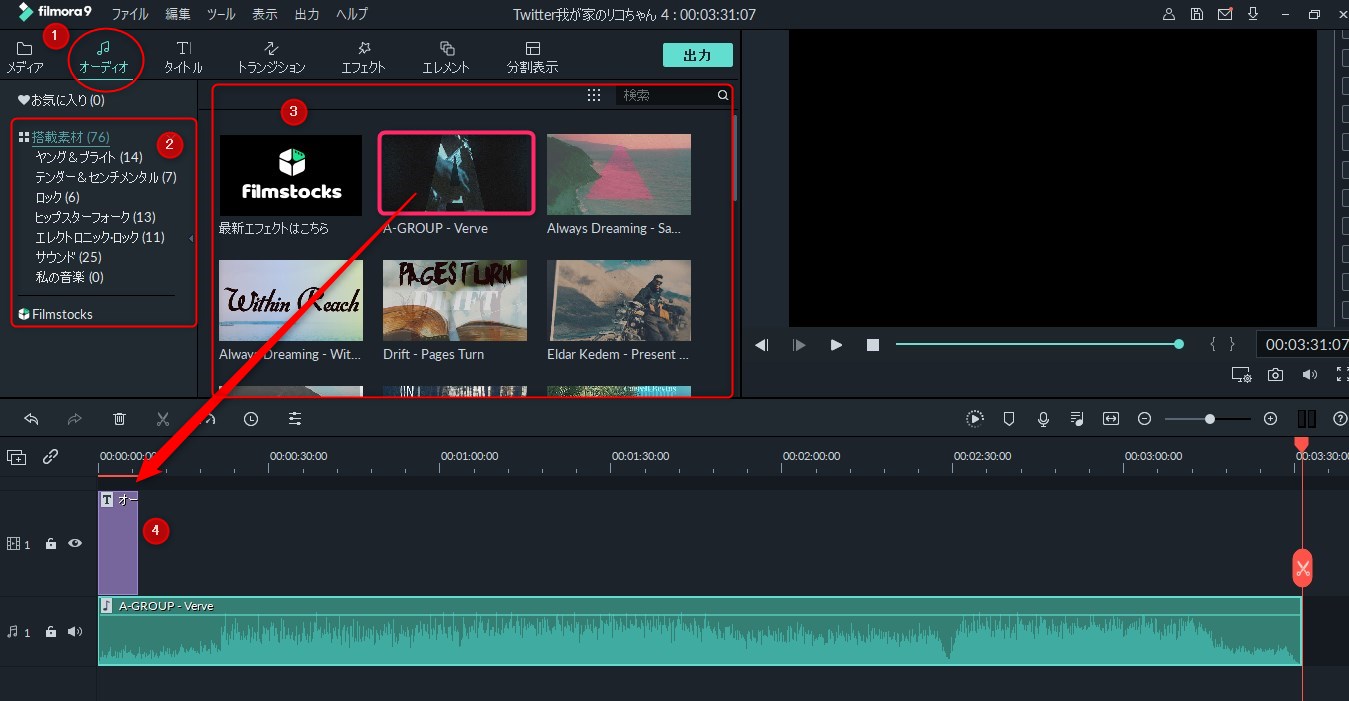1349x701 pixels.
Task: Stop the preview playback
Action: (873, 345)
